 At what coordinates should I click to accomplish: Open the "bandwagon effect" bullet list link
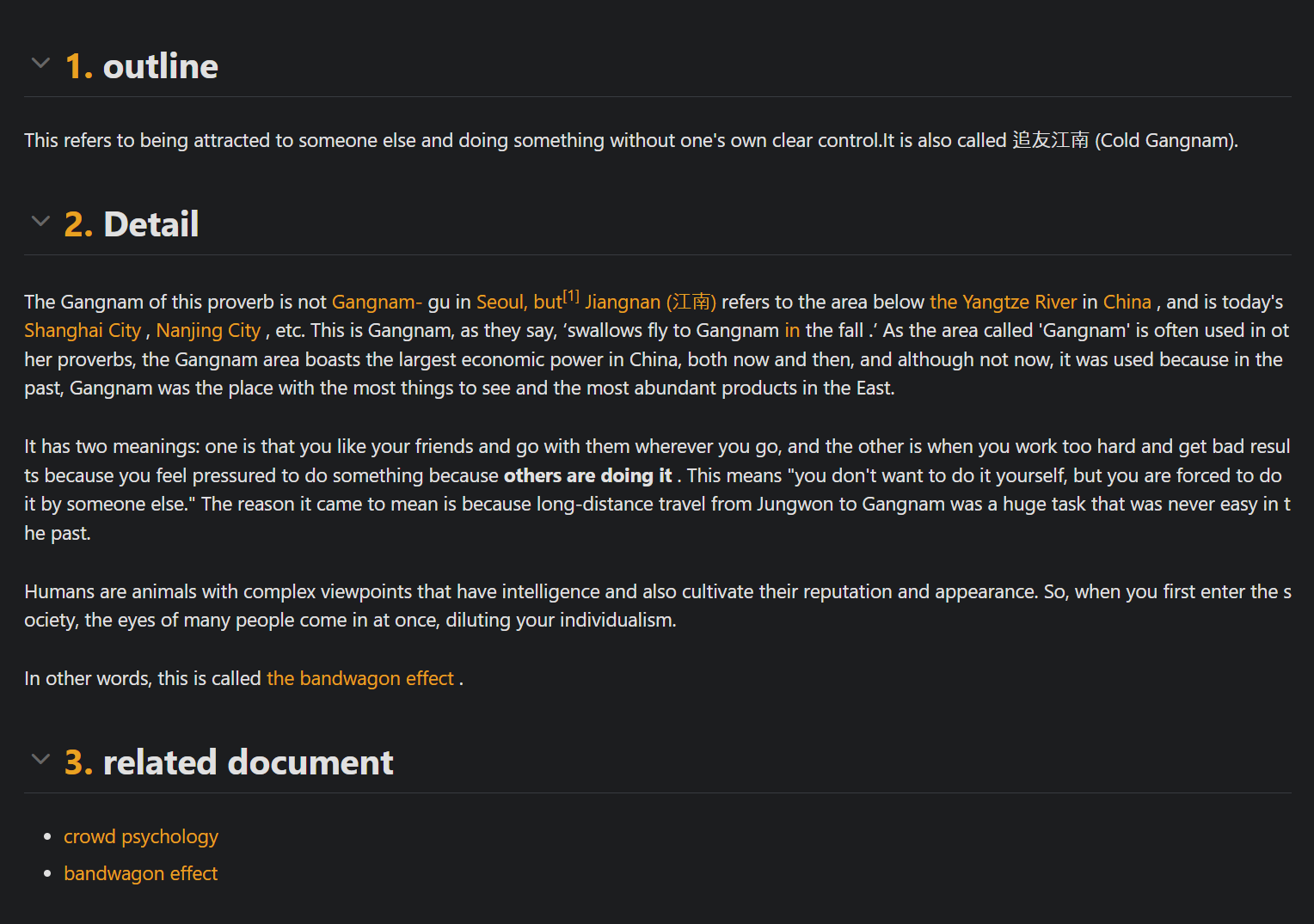141,874
